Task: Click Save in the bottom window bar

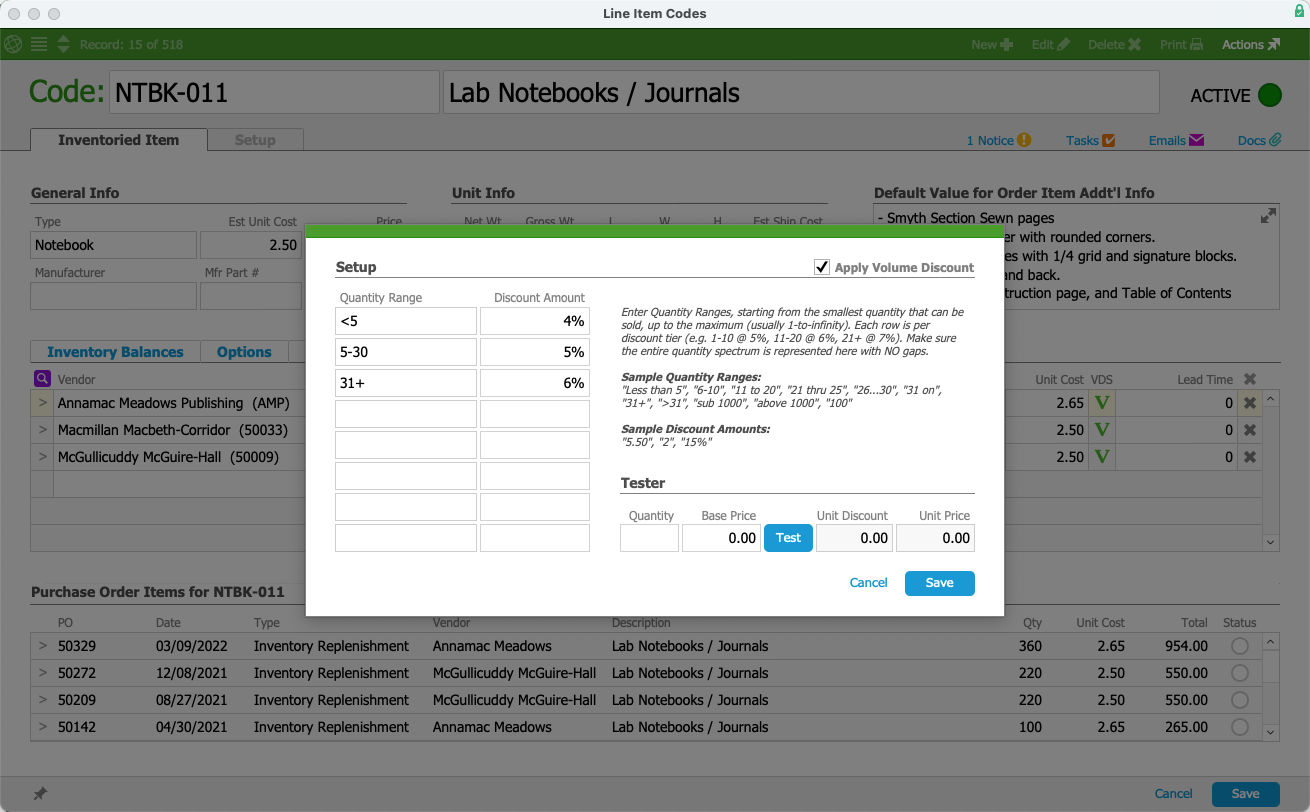Action: point(1246,794)
